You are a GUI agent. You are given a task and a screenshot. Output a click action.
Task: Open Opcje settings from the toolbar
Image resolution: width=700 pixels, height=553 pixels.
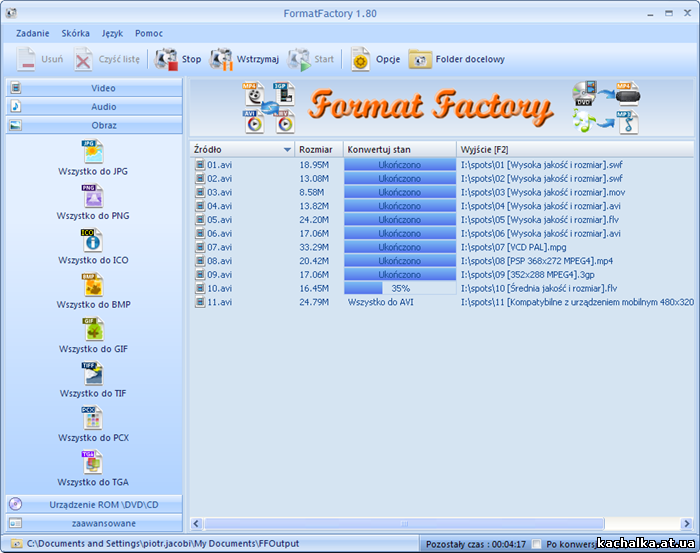[375, 59]
